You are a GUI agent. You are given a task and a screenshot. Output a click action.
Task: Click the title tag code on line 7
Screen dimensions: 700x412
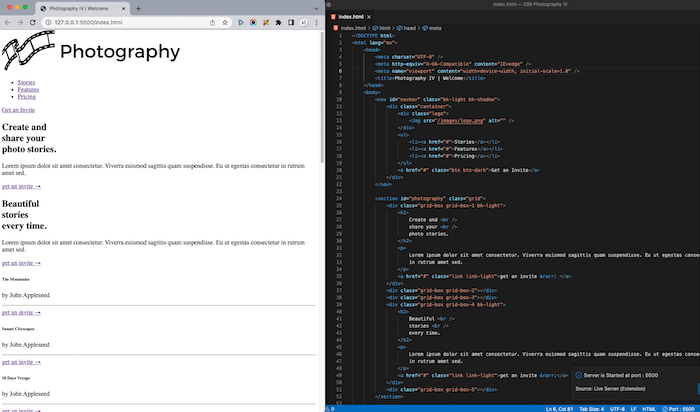[431, 78]
